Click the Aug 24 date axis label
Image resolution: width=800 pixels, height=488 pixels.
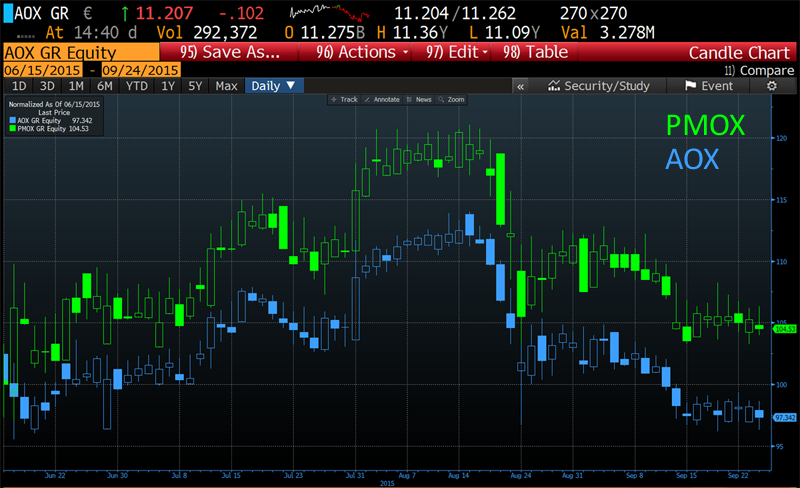click(x=520, y=475)
